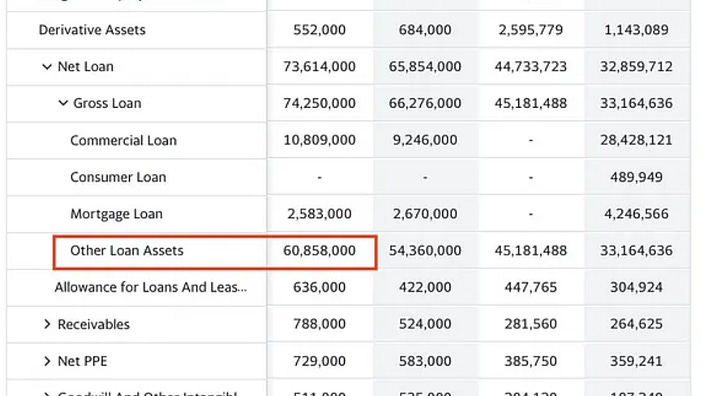704x396 pixels.
Task: Click the Net Loan label
Action: pos(85,66)
